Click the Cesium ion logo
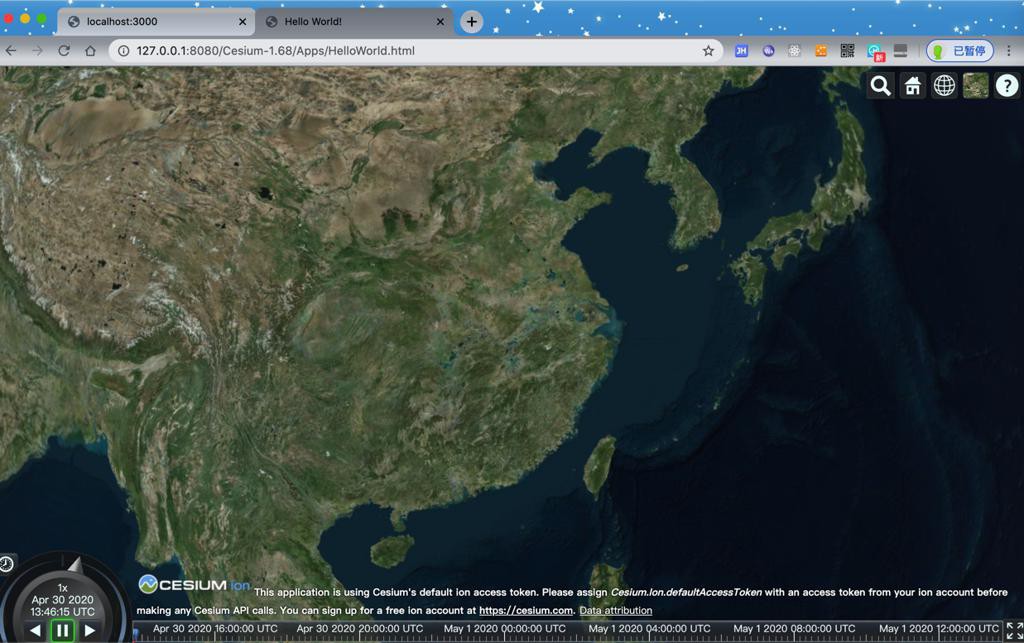Viewport: 1024px width, 643px height. [x=194, y=585]
